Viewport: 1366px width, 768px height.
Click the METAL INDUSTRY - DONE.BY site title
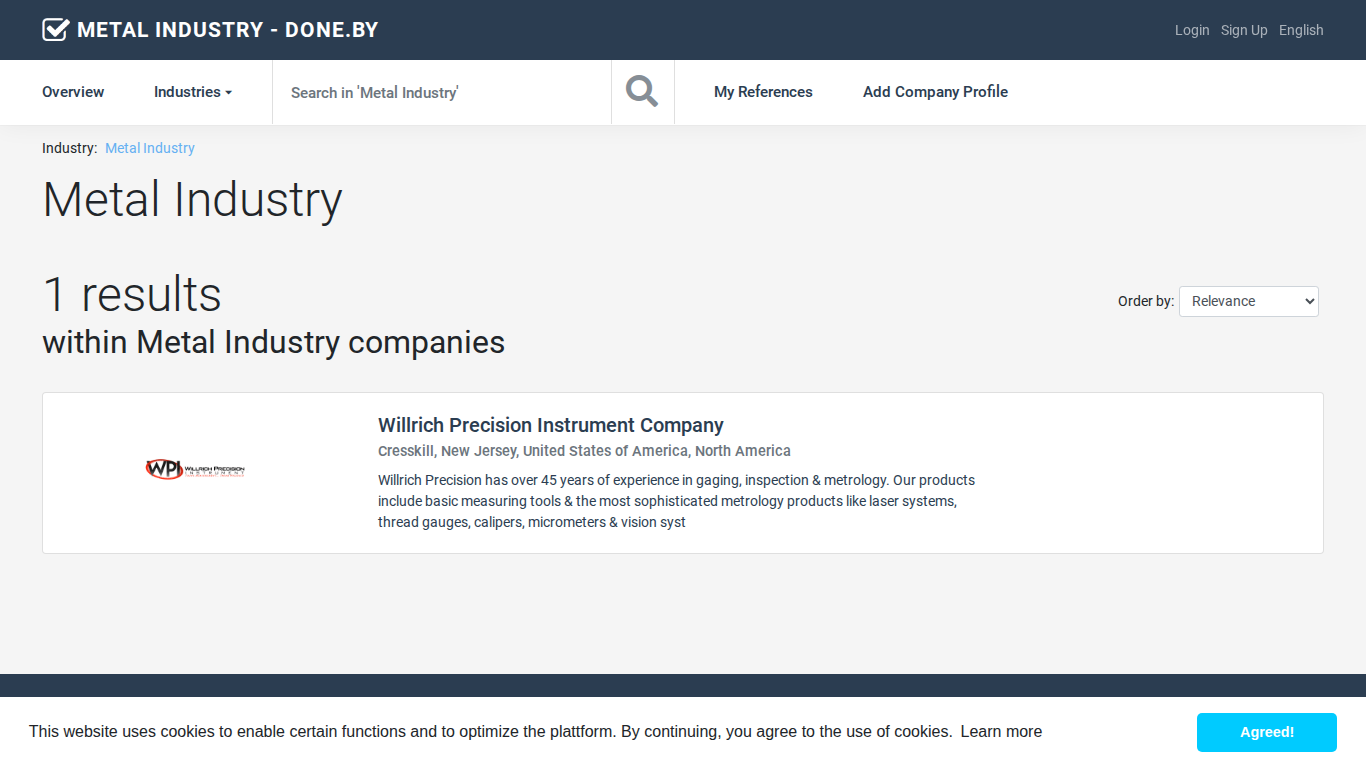point(228,30)
